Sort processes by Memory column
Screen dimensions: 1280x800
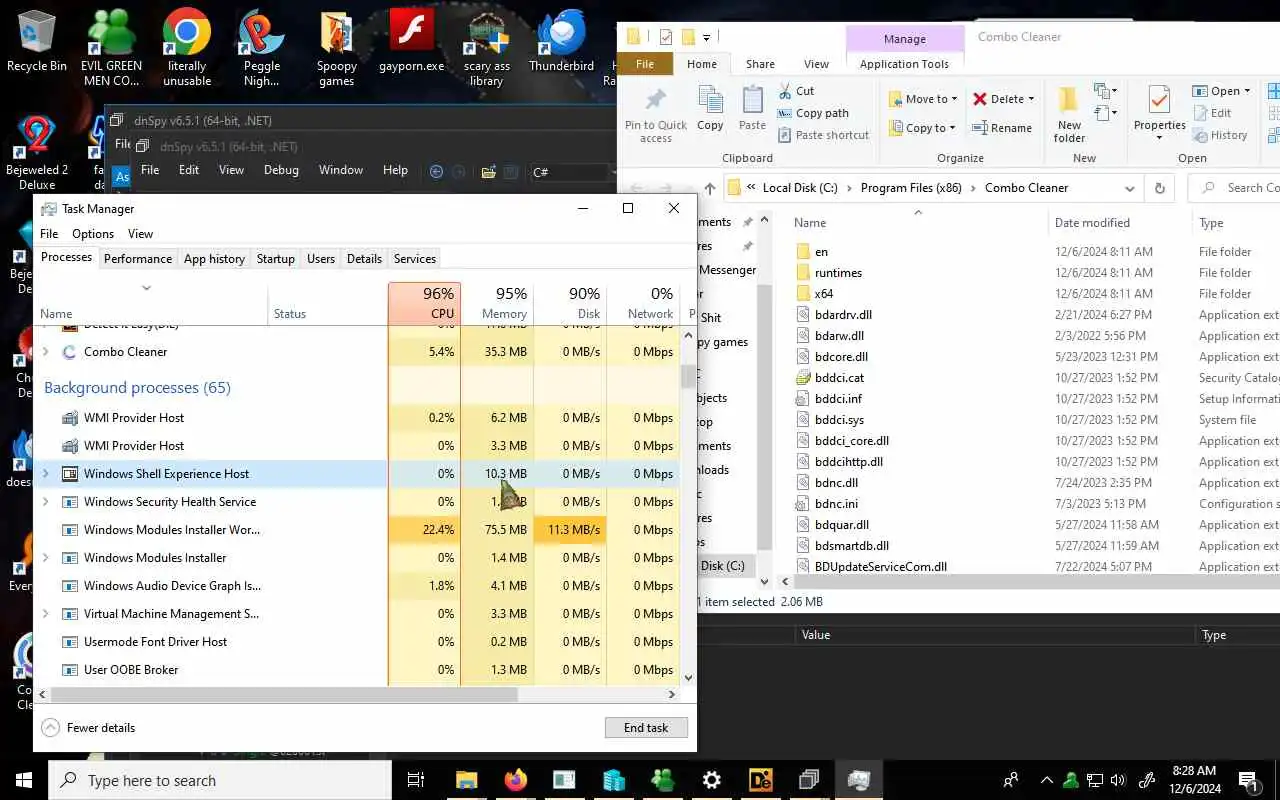click(x=497, y=303)
